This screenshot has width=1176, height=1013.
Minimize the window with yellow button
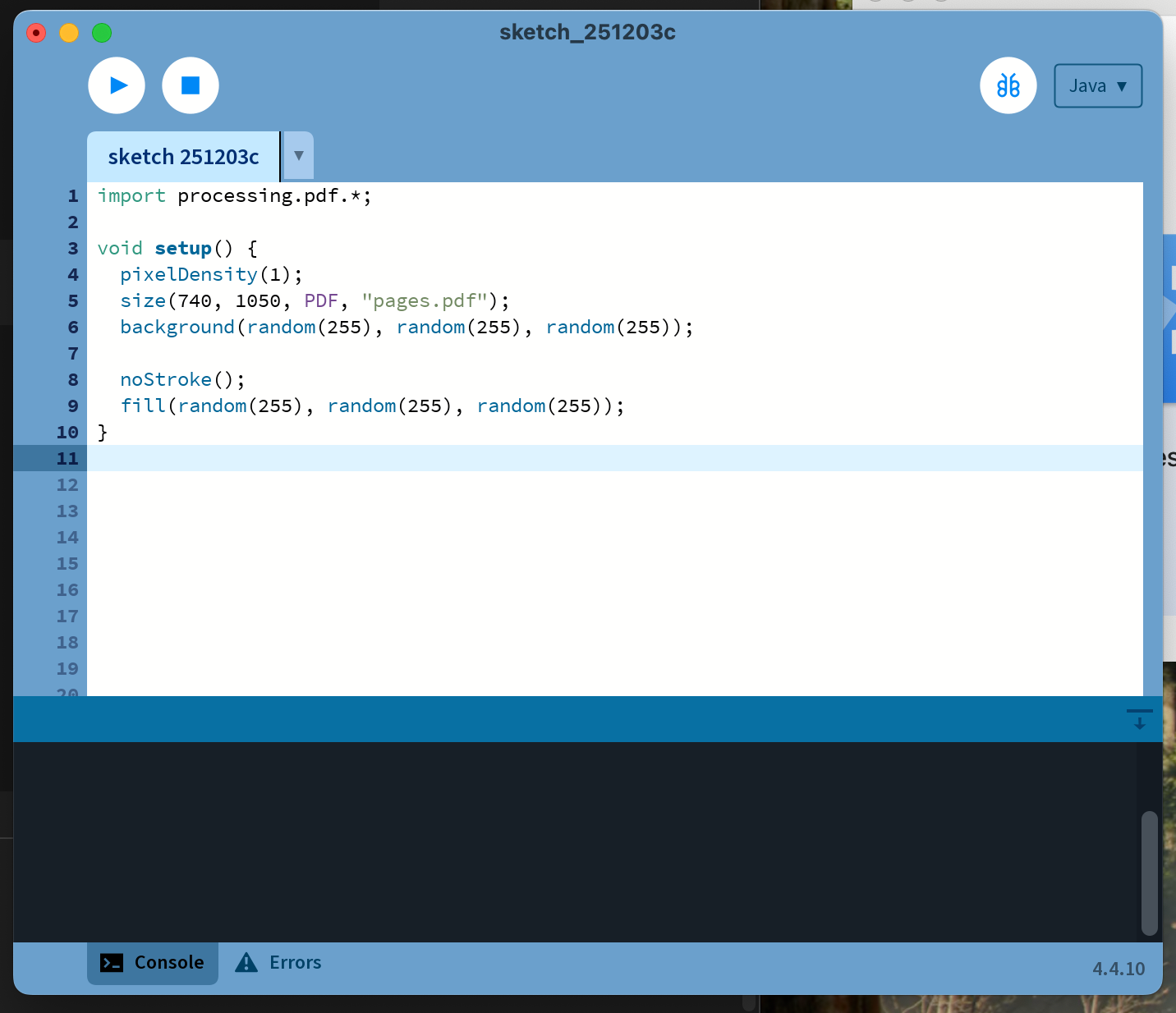click(69, 33)
